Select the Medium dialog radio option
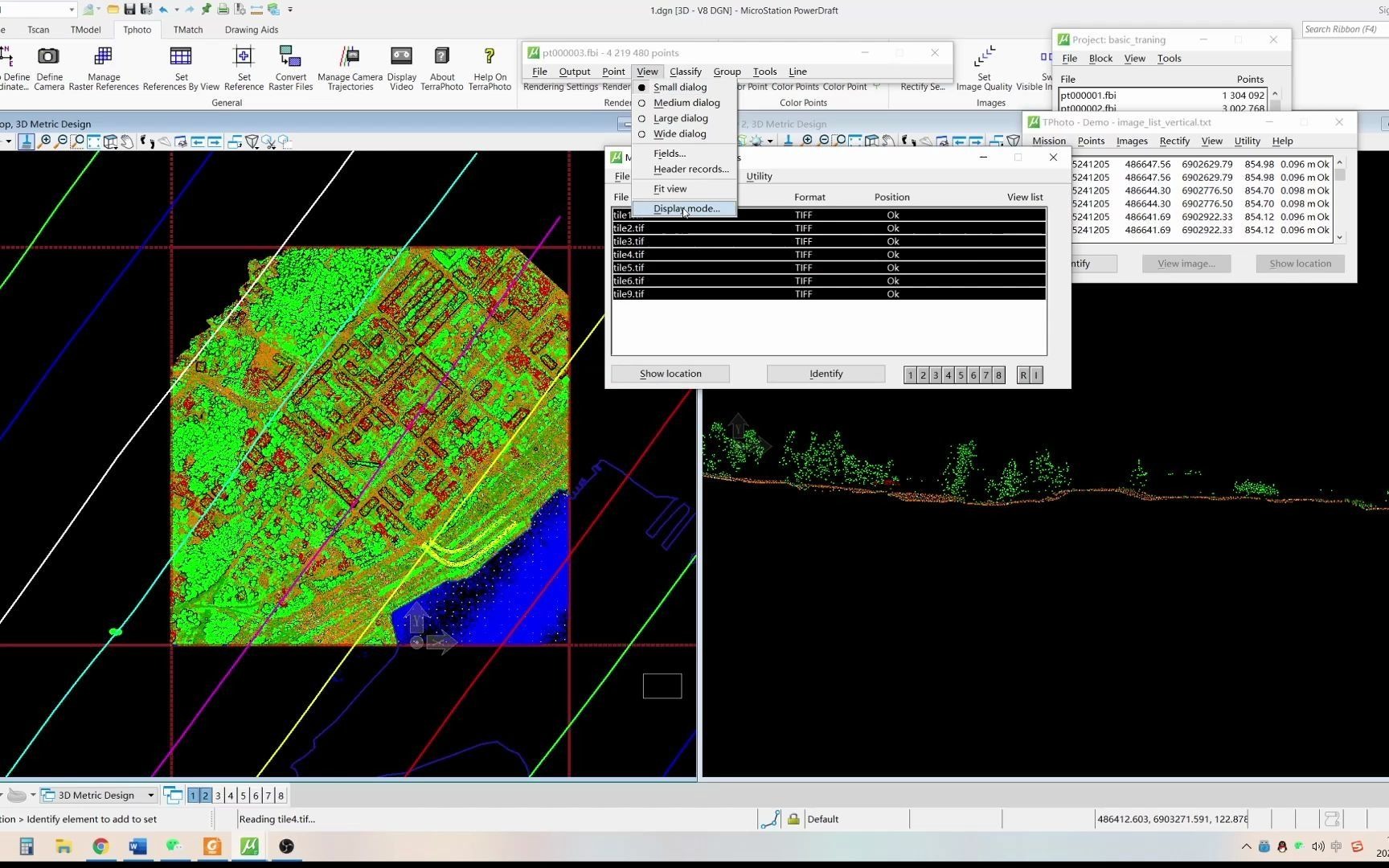The height and width of the screenshot is (868, 1389). click(686, 103)
